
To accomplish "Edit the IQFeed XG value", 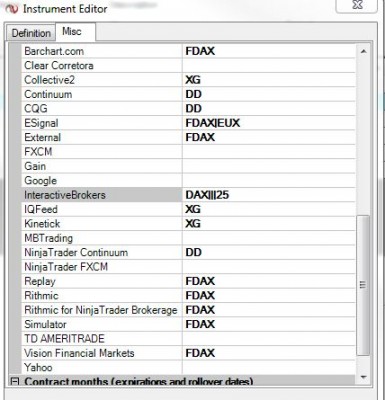I will pyautogui.click(x=269, y=209).
